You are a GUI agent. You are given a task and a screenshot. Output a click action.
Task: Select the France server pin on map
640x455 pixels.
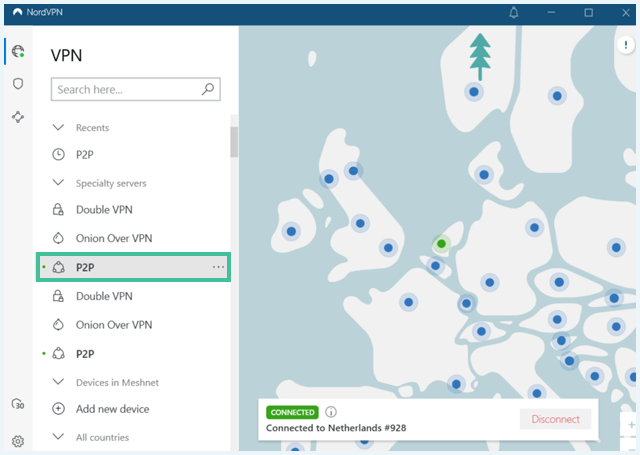409,302
